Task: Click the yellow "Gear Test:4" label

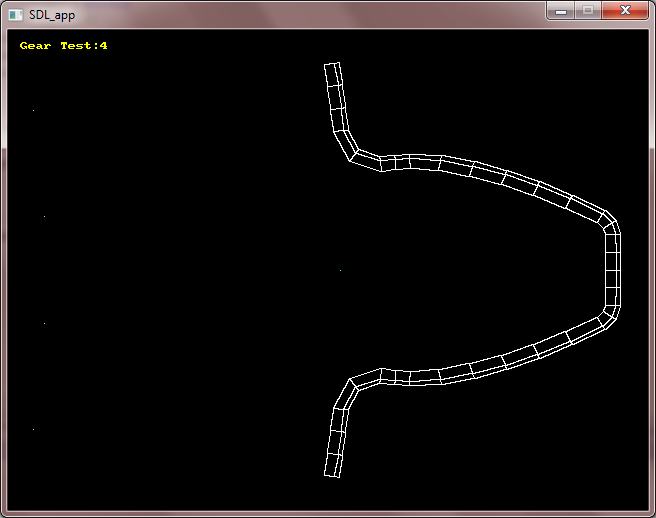Action: 63,46
